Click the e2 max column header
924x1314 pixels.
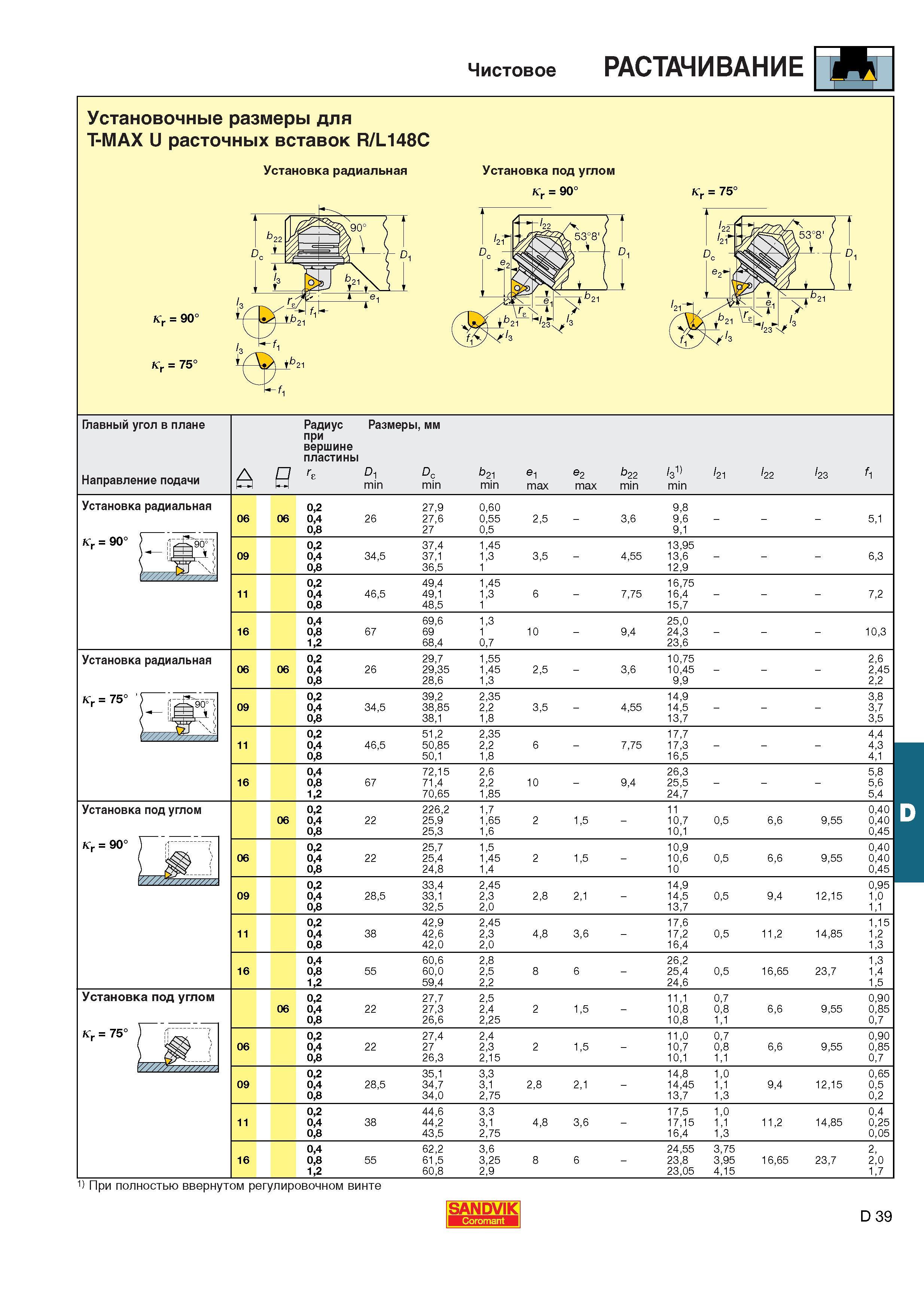(585, 479)
